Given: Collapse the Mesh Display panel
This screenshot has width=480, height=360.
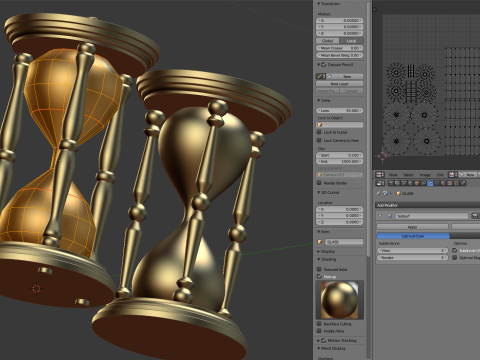Looking at the screenshot, I should [x=319, y=348].
